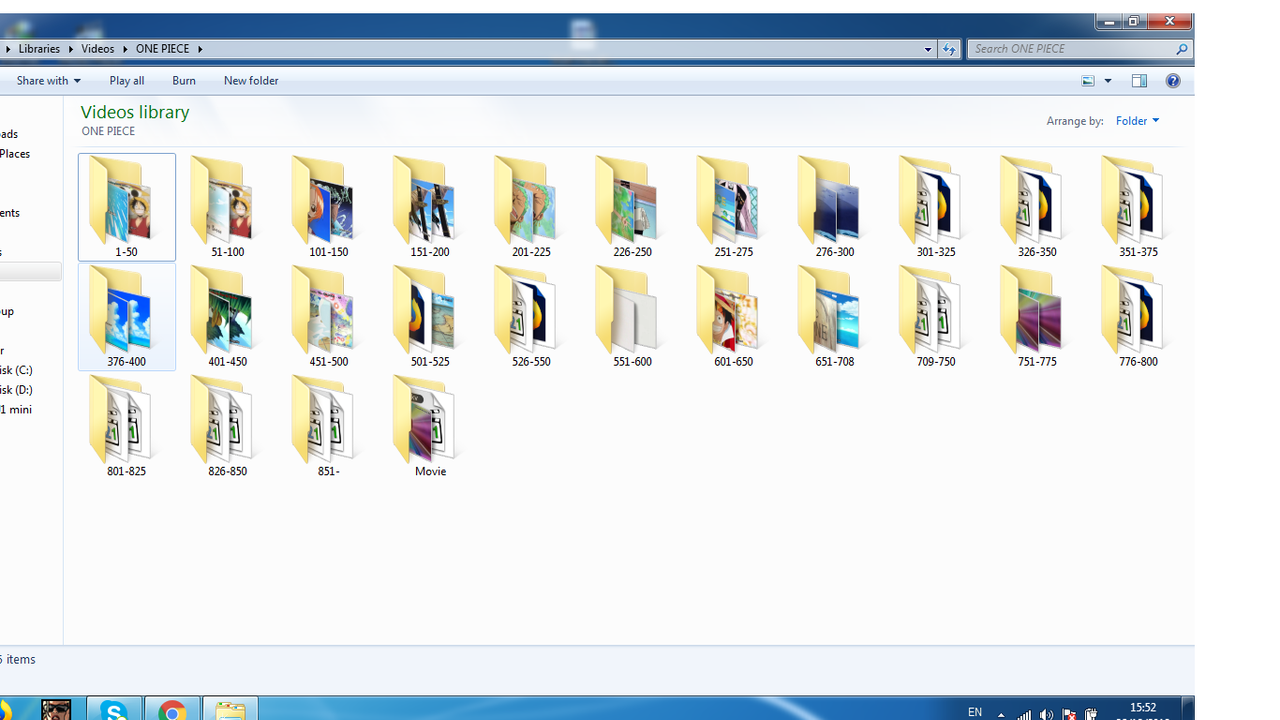Click the network signal icon in the tray
This screenshot has height=720, width=1280.
click(1025, 714)
